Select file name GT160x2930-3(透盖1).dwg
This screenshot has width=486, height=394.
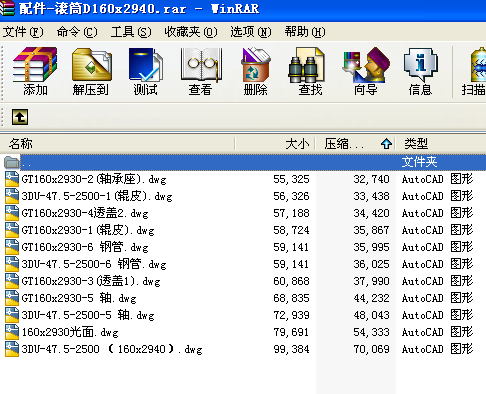pos(91,281)
